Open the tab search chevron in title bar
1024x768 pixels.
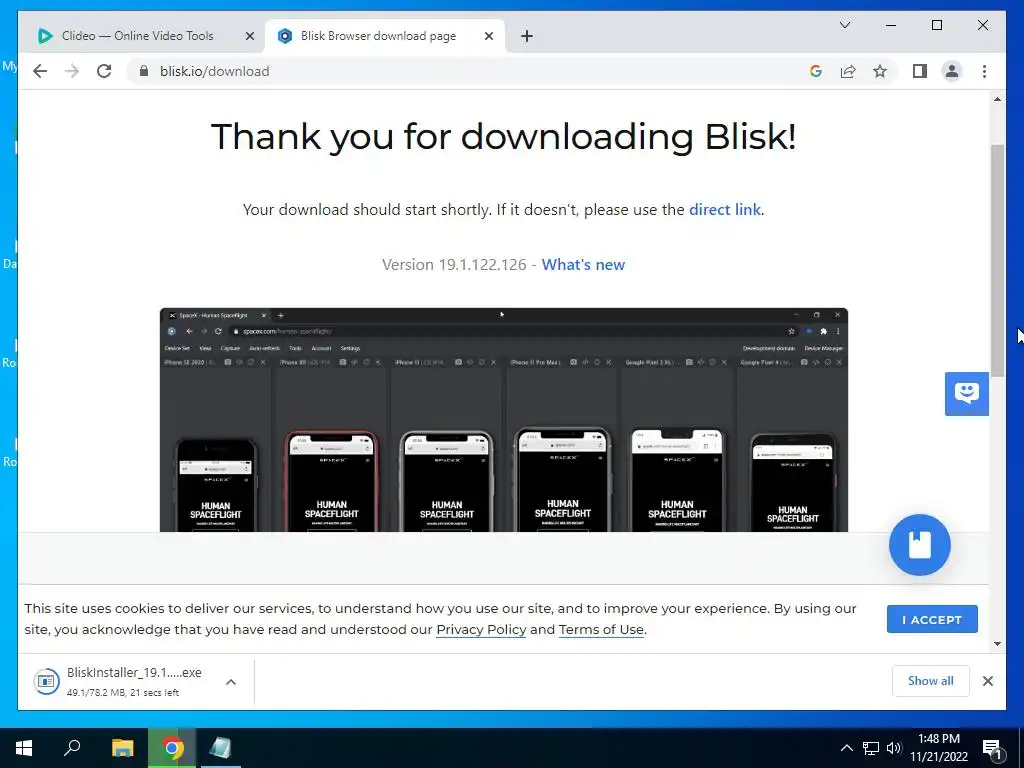pos(844,25)
